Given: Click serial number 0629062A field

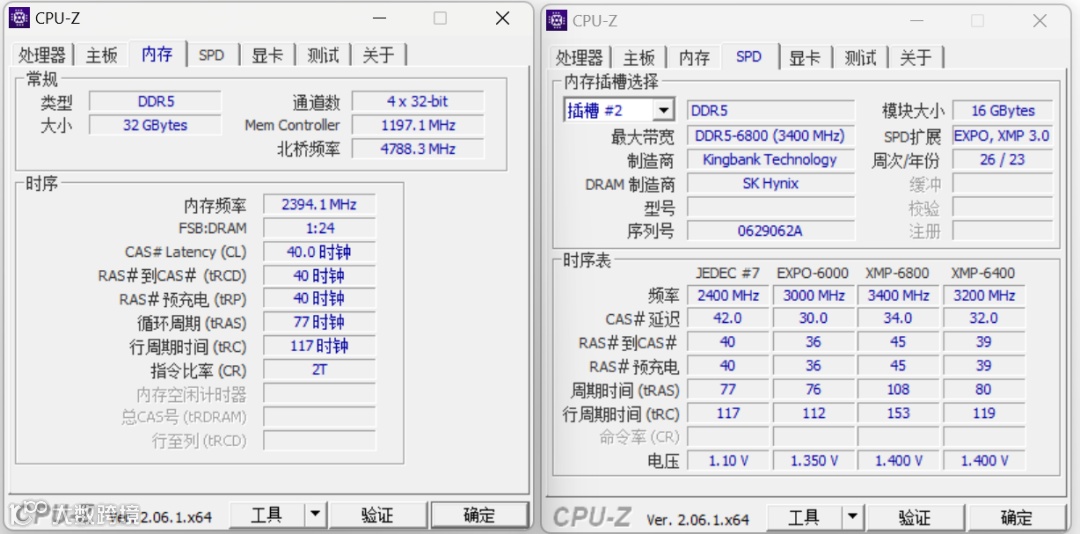Looking at the screenshot, I should coord(771,230).
